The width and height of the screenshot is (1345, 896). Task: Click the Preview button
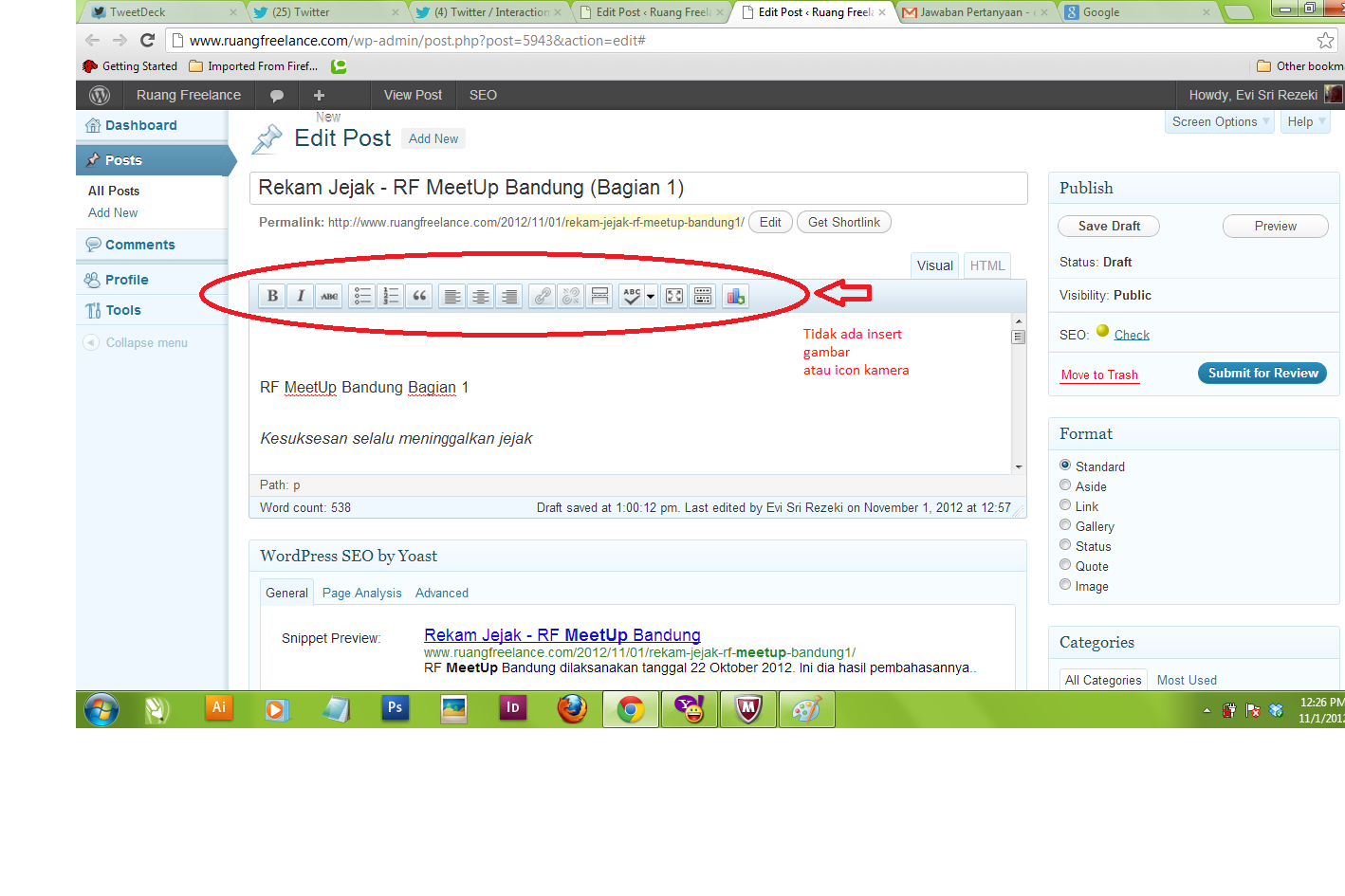[1275, 226]
